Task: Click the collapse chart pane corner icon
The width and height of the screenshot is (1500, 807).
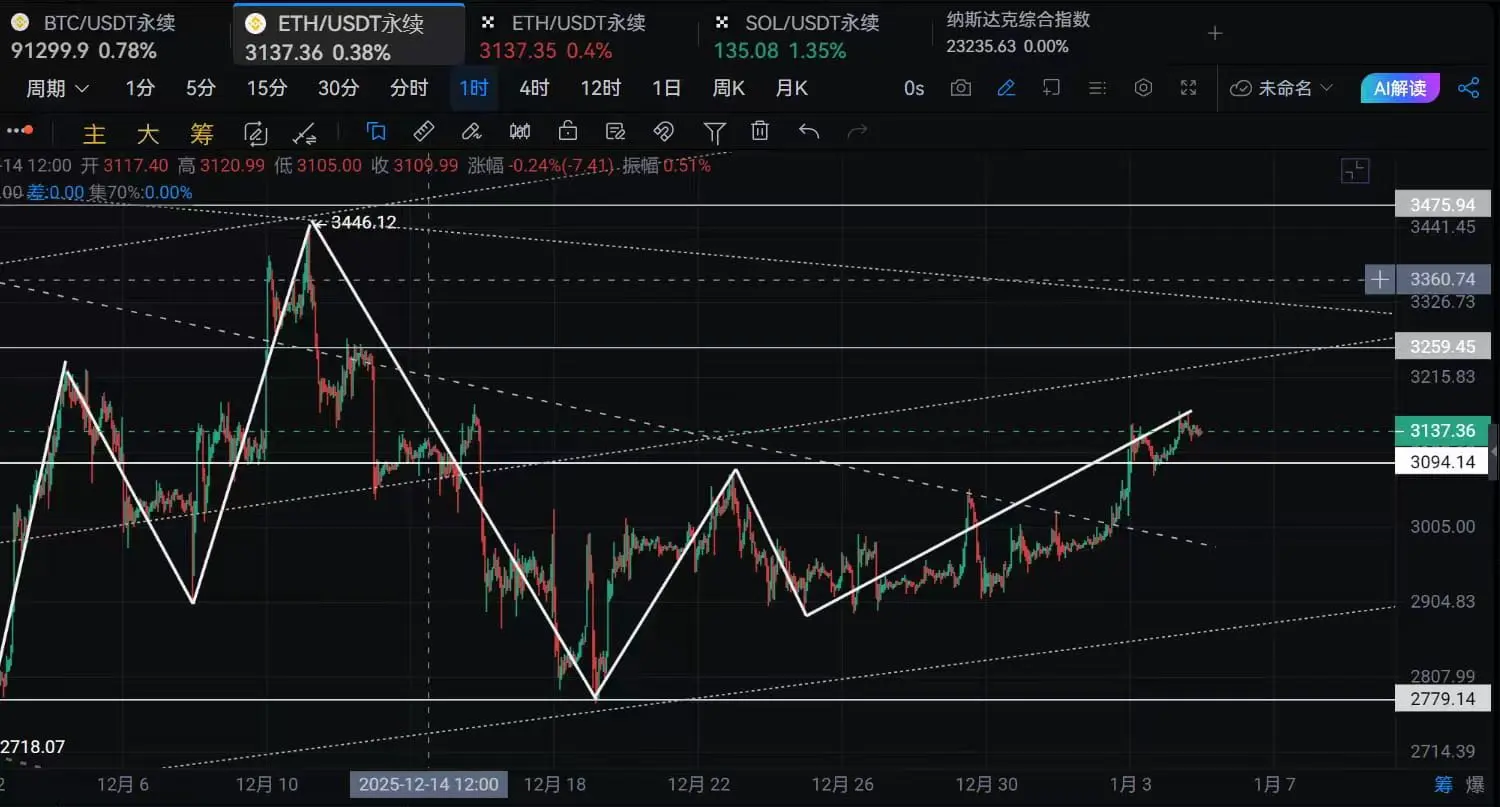Action: coord(1355,171)
